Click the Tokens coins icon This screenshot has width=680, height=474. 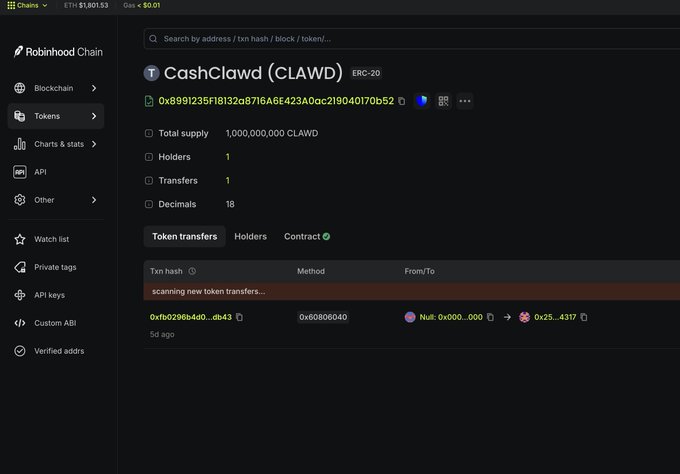(20, 116)
